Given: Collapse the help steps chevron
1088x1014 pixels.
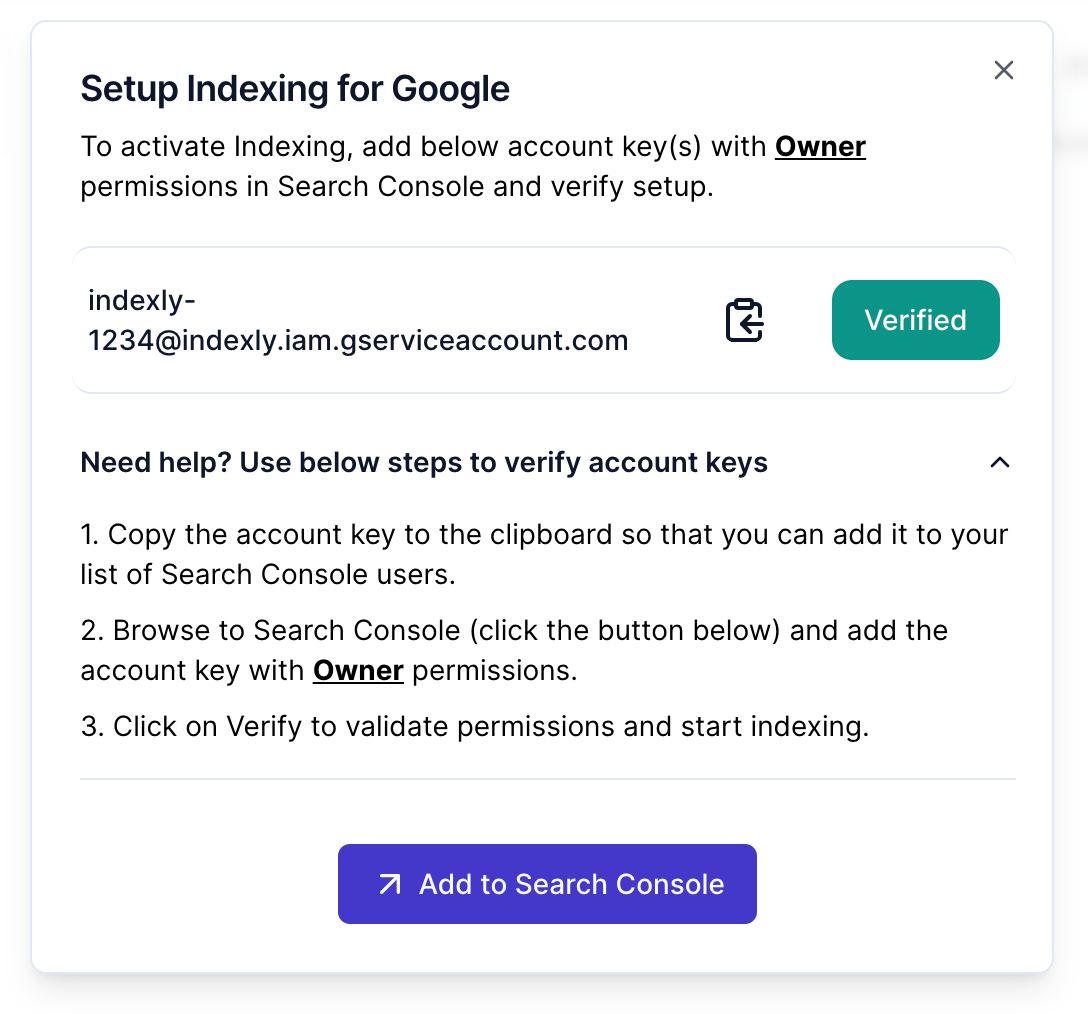Looking at the screenshot, I should pyautogui.click(x=999, y=463).
